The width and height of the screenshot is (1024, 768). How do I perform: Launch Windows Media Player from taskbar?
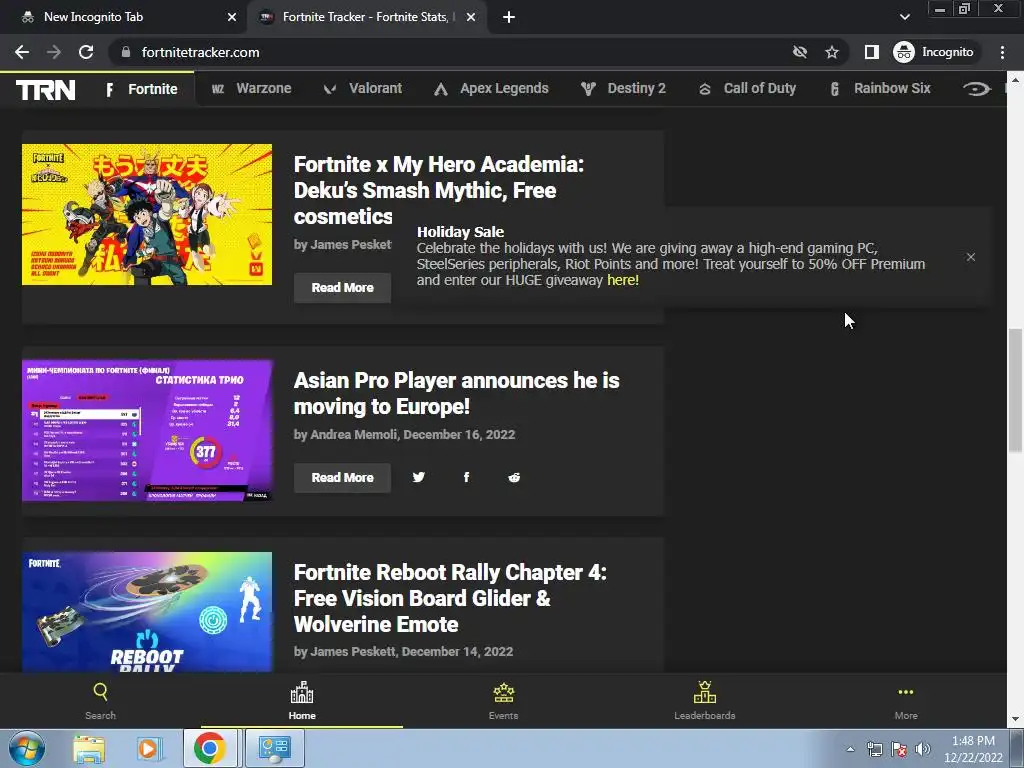[x=148, y=748]
